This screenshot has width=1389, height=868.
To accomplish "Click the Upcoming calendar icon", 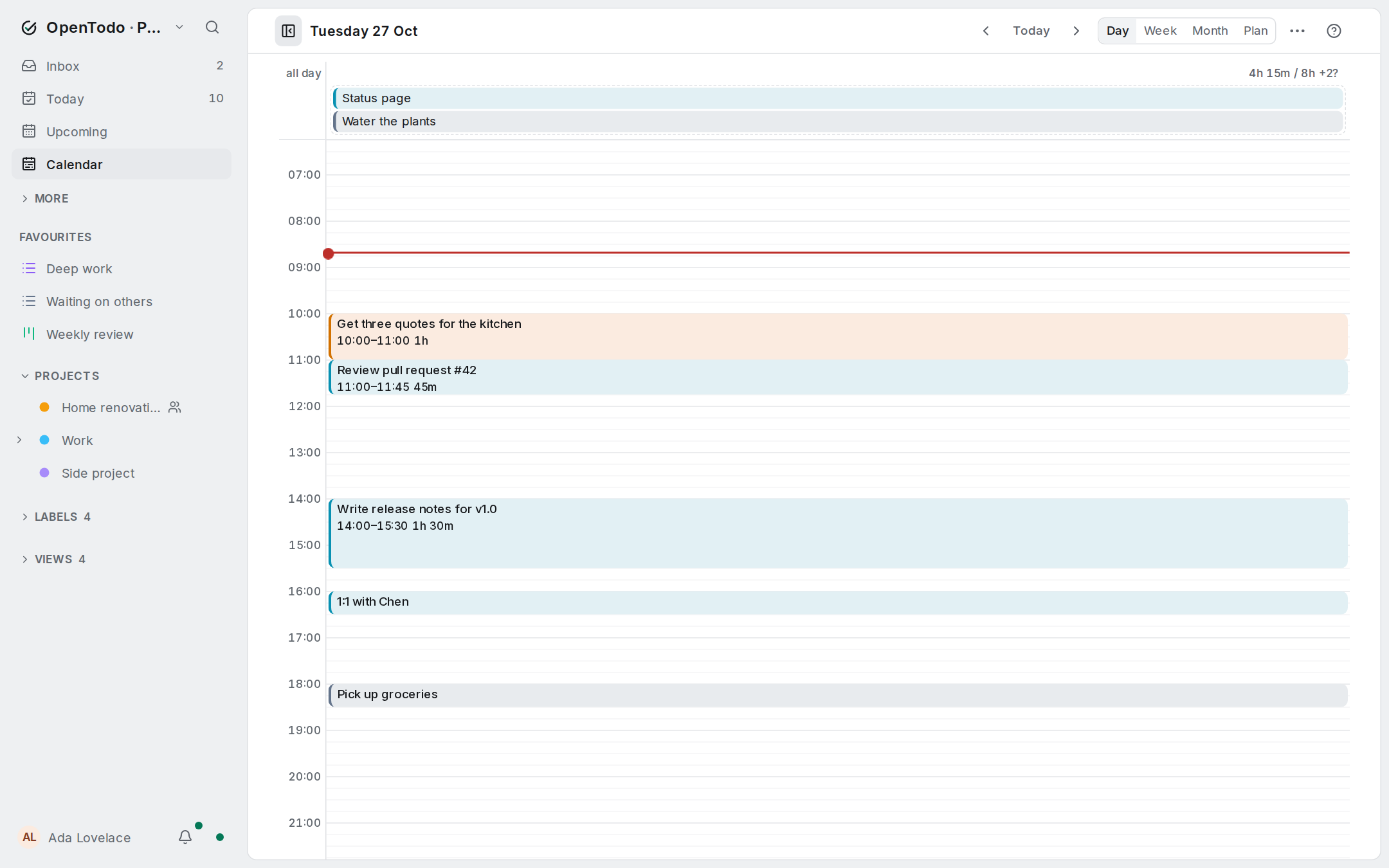I will coord(29,131).
